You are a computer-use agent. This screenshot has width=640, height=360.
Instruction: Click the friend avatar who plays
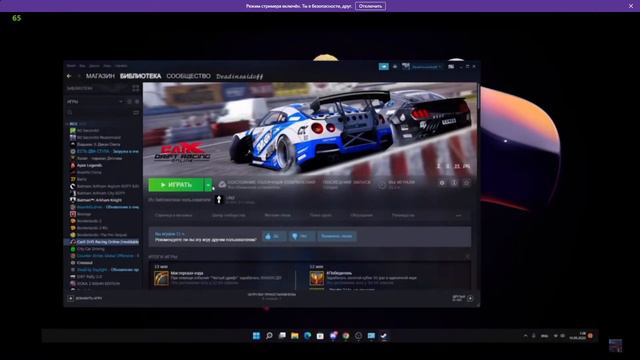(219, 199)
